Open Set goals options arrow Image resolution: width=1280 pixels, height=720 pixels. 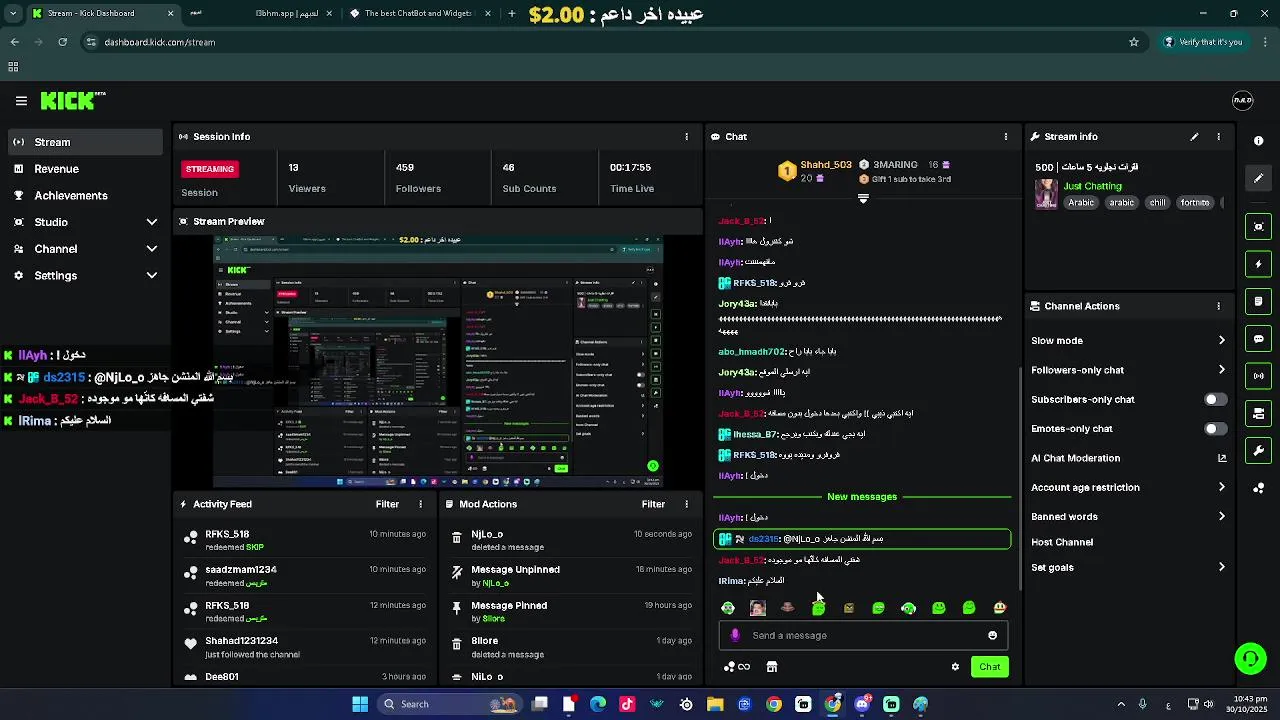pos(1222,567)
